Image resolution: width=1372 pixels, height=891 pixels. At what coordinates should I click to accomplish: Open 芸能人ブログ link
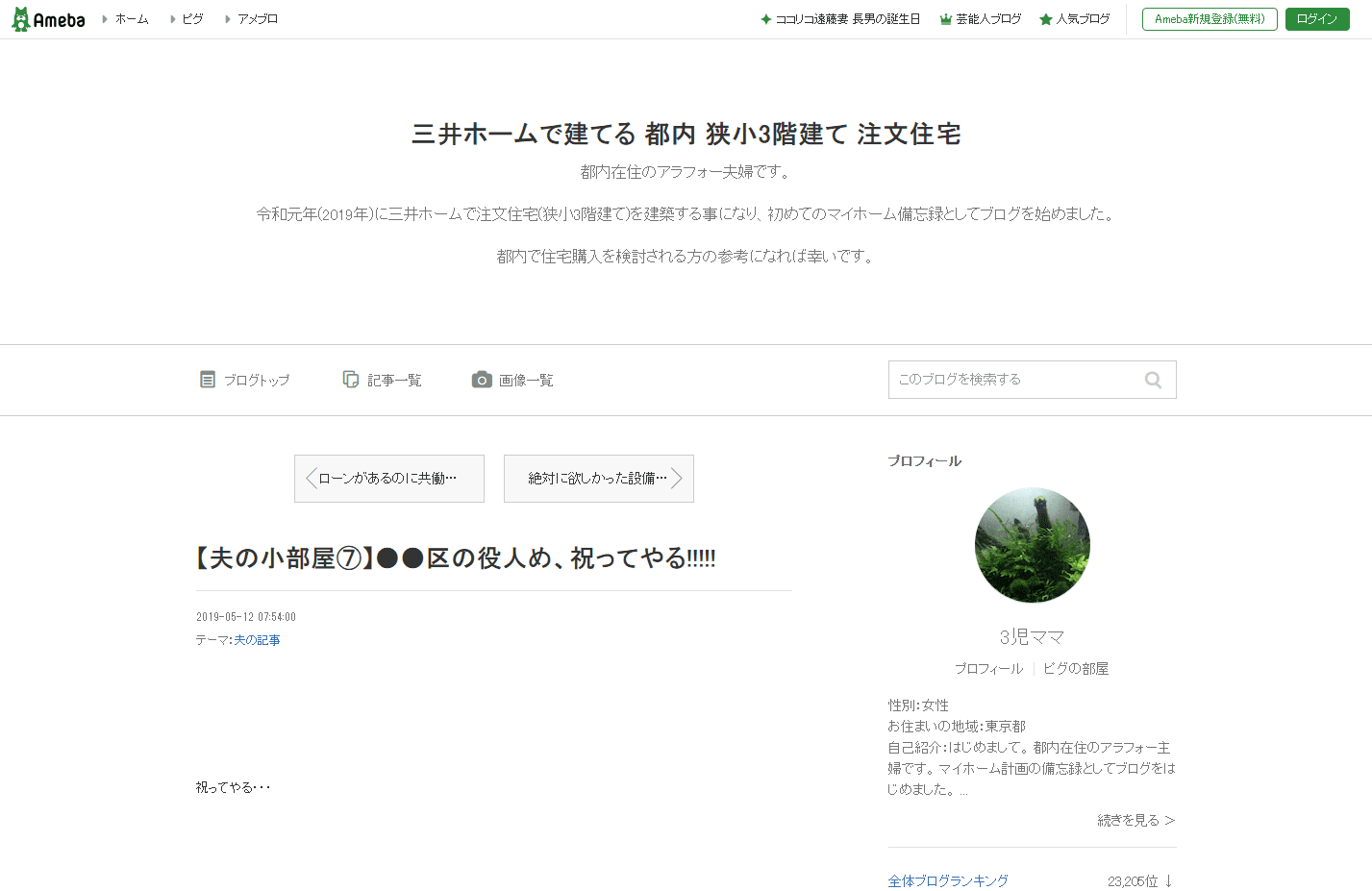click(x=988, y=19)
